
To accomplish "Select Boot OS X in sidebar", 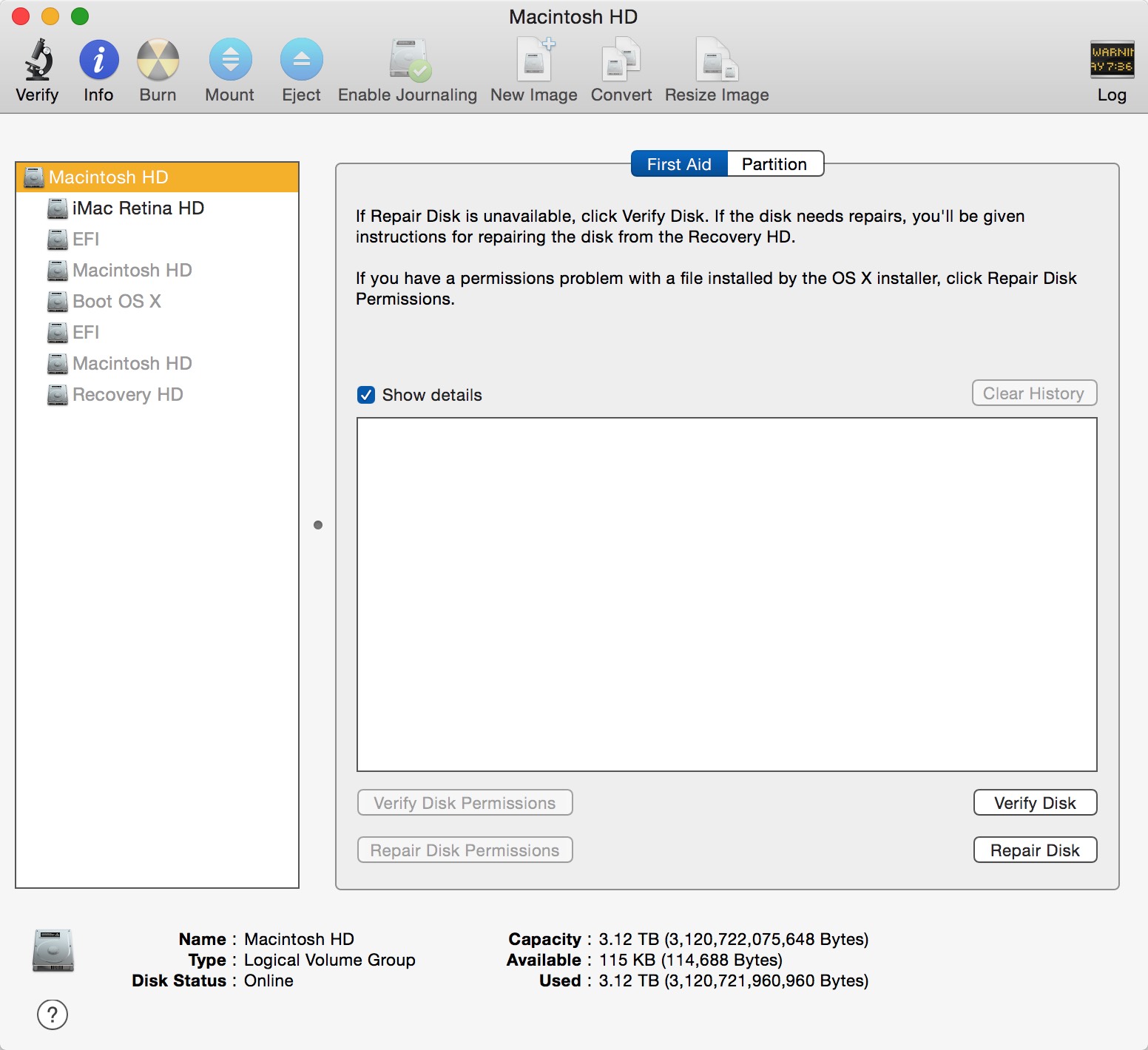I will tap(116, 302).
